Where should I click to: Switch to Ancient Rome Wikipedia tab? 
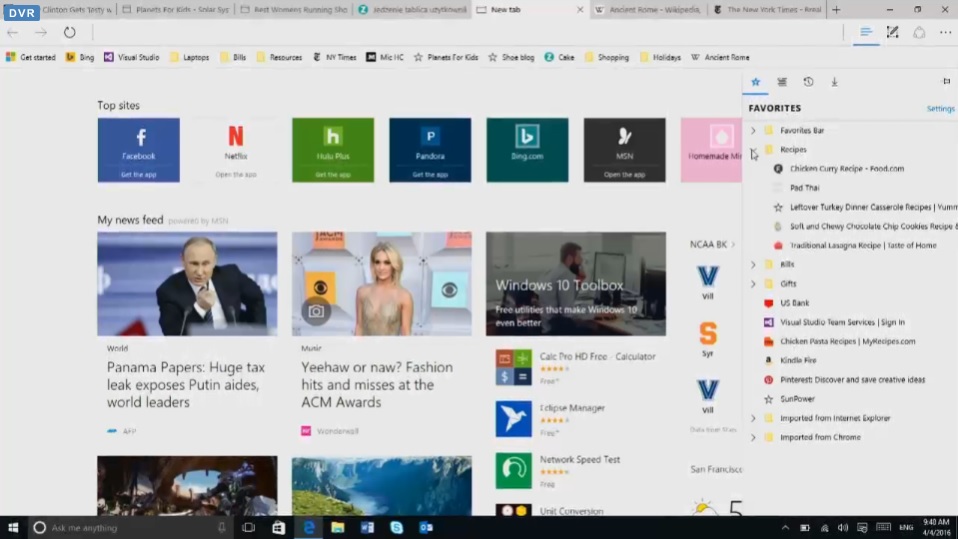[x=649, y=10]
